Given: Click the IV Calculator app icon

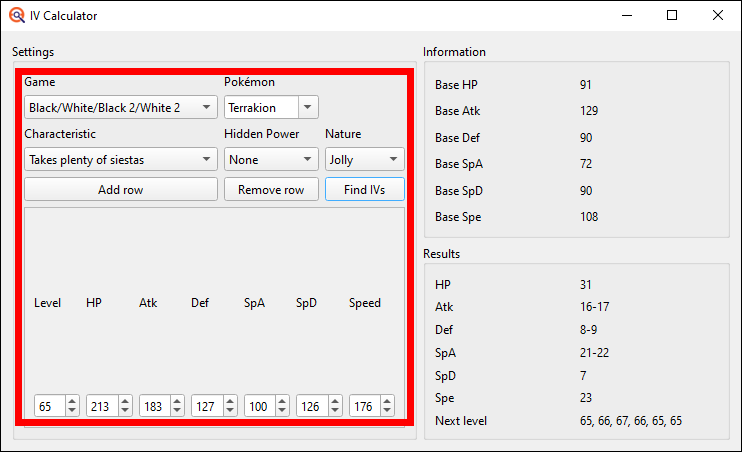Looking at the screenshot, I should point(15,16).
